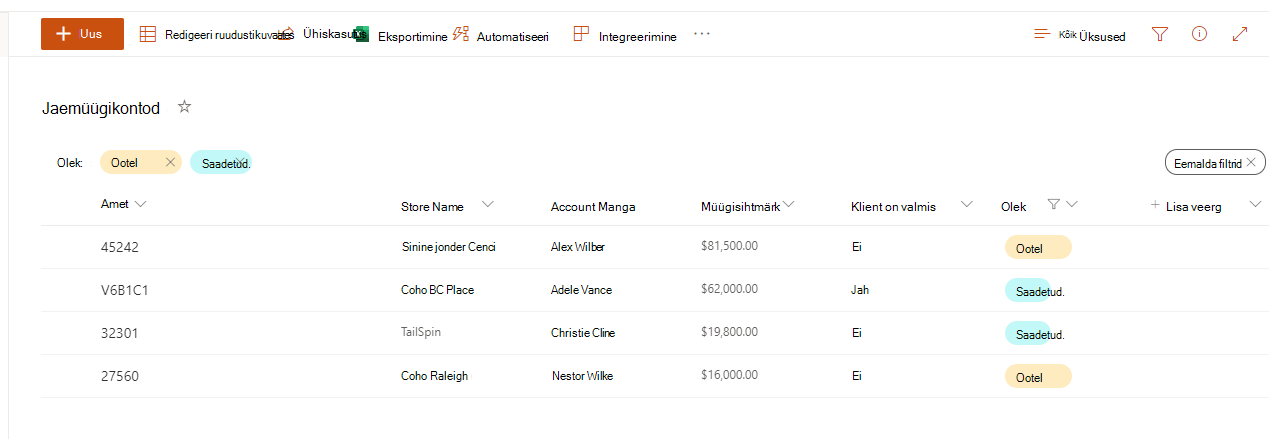Click Ootel status pill in row 45242
Image resolution: width=1269 pixels, height=439 pixels.
click(x=1038, y=248)
